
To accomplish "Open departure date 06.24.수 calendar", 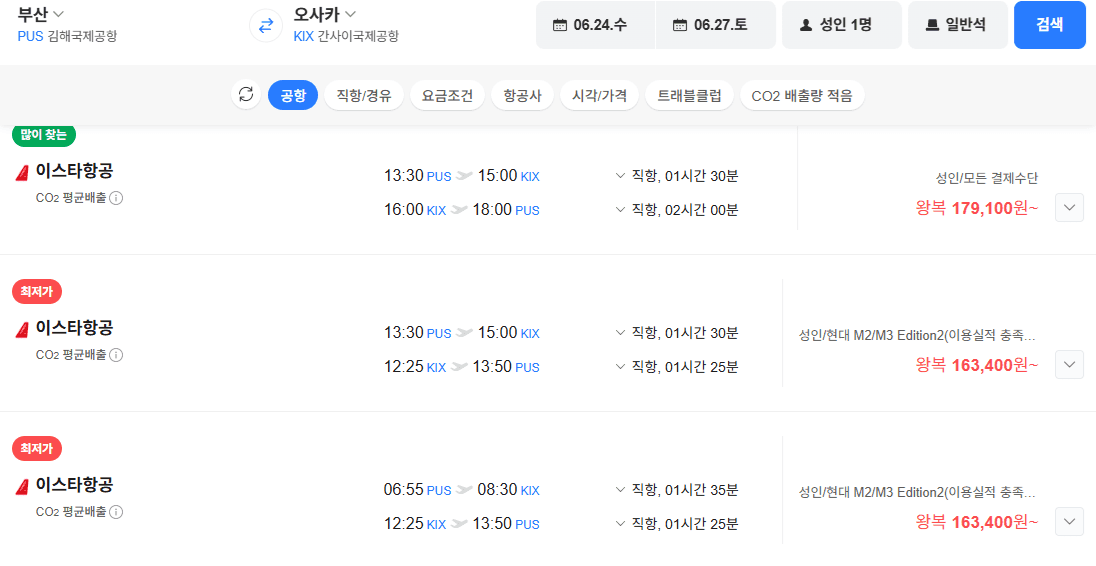I will point(596,25).
